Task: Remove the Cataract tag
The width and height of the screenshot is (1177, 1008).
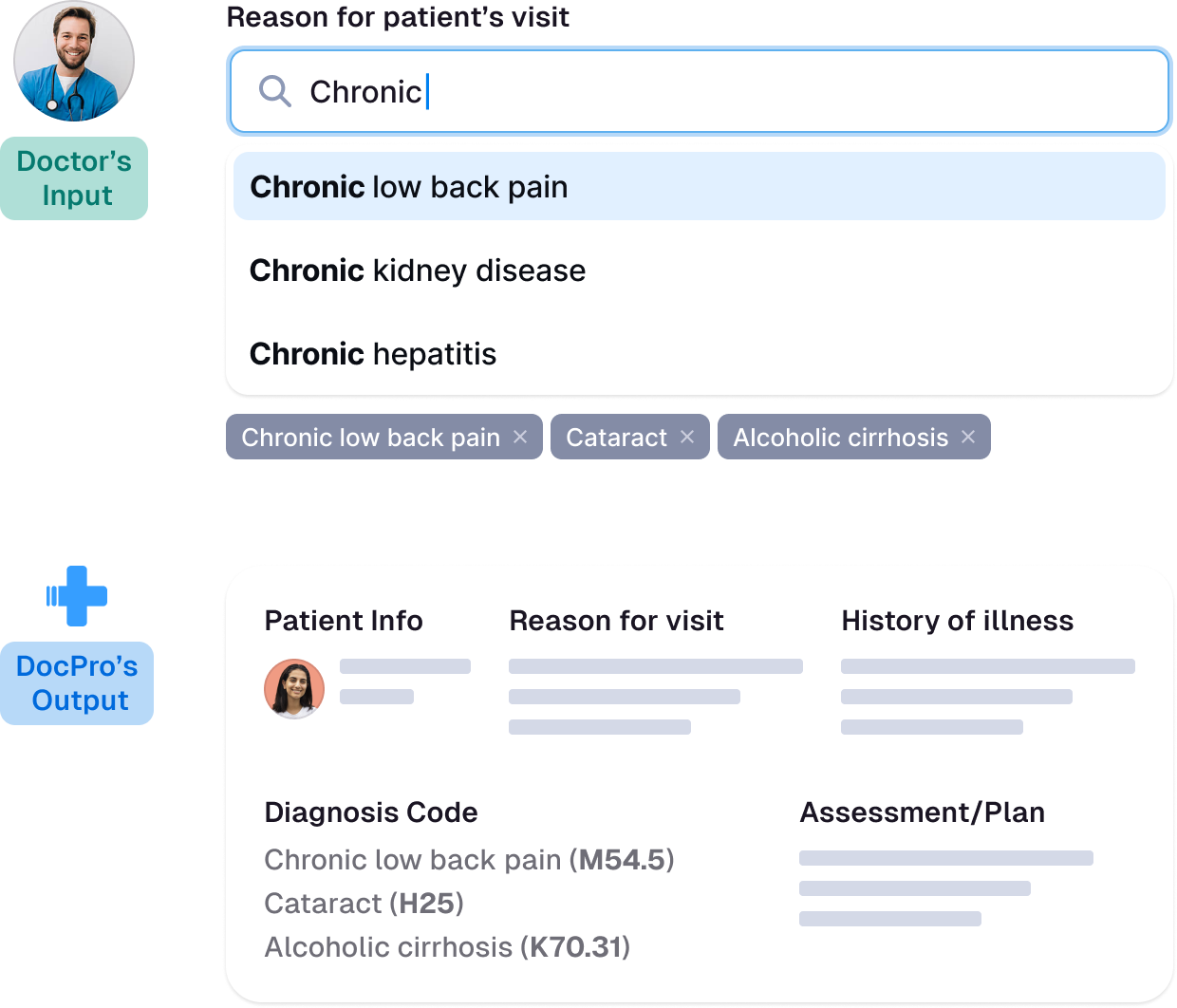Action: (x=687, y=437)
